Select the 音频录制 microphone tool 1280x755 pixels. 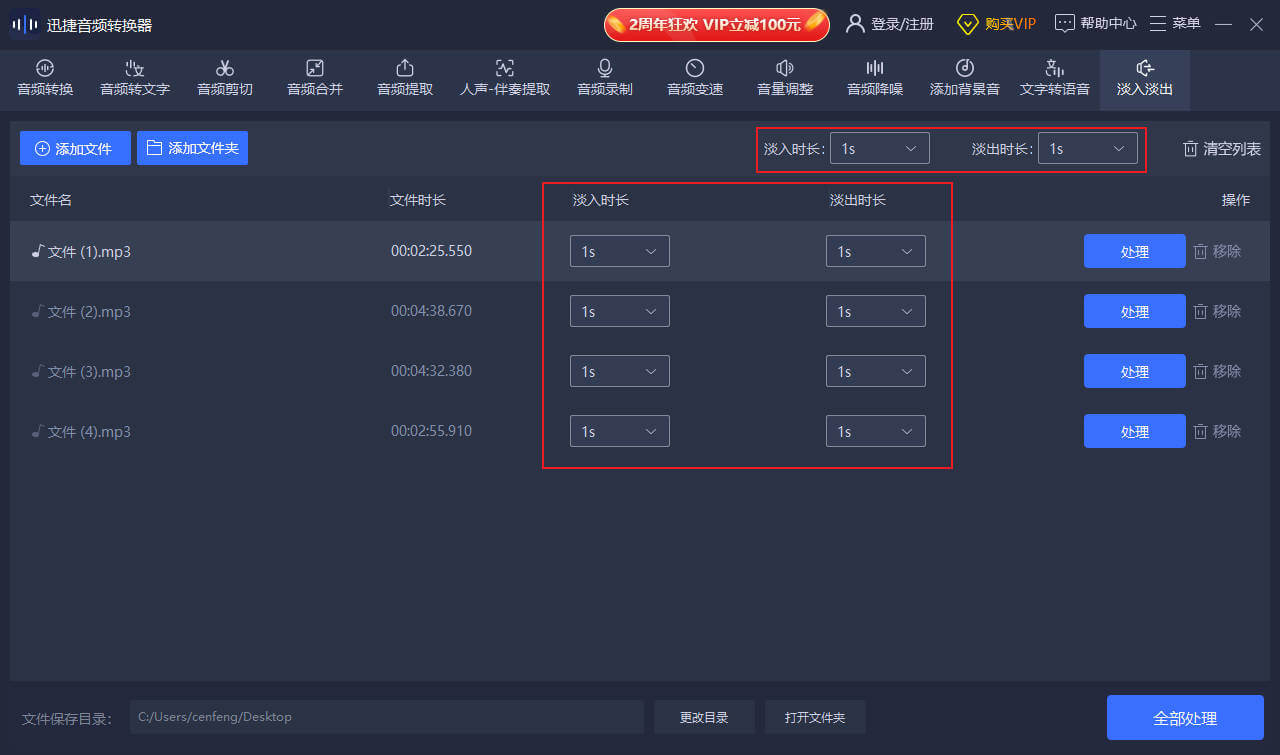605,78
